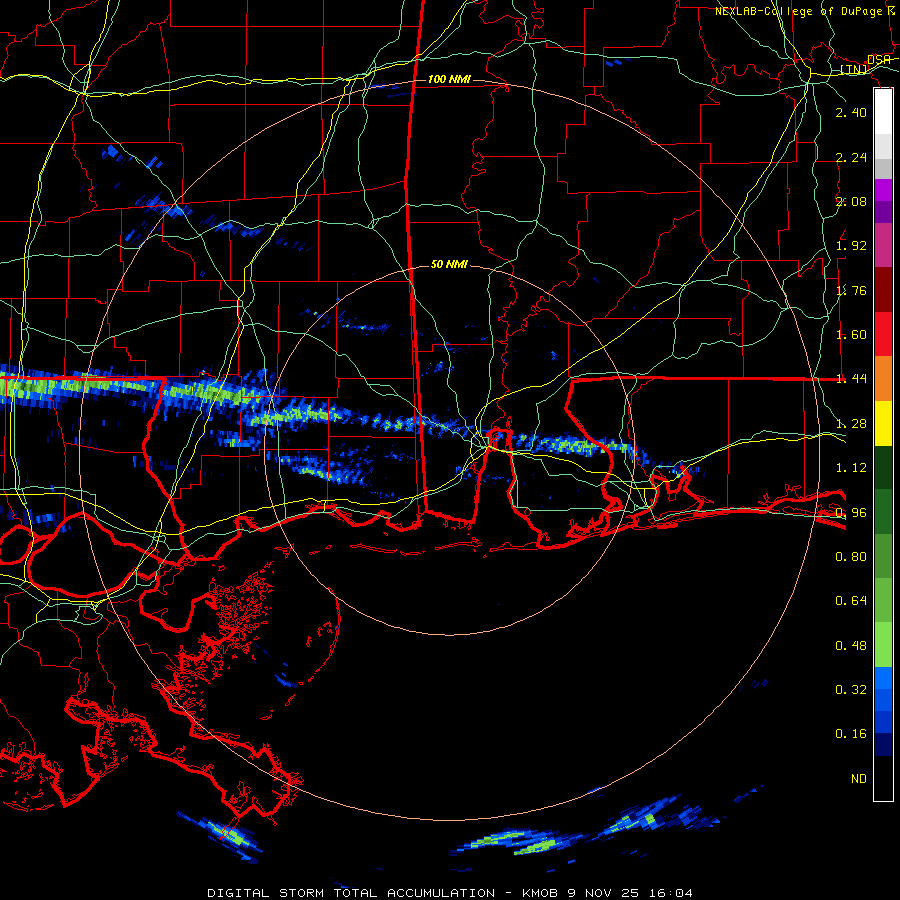Click the '0.64' legend value
This screenshot has height=900, width=900.
click(851, 601)
